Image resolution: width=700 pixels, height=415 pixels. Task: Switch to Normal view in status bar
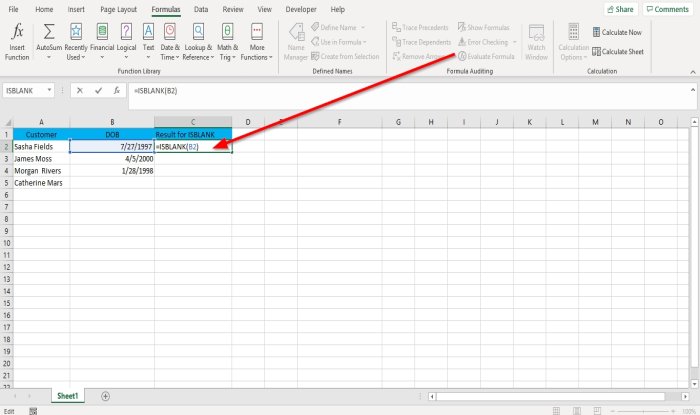coord(556,411)
